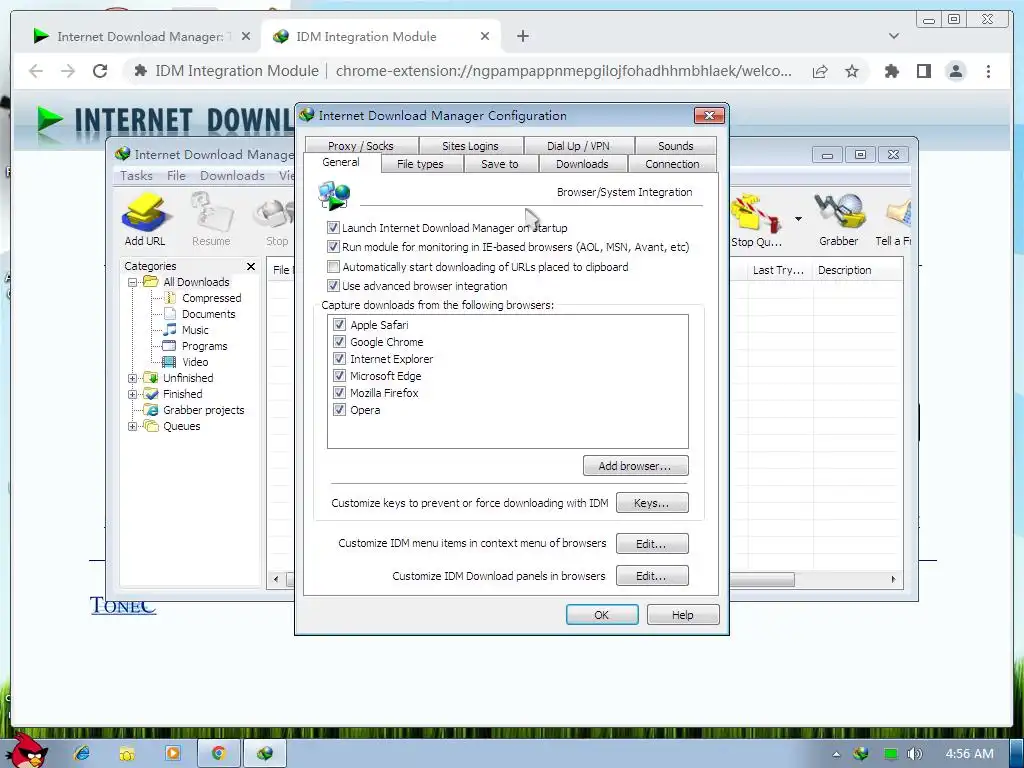This screenshot has height=768, width=1024.
Task: Click the Add browser... button
Action: (x=635, y=466)
